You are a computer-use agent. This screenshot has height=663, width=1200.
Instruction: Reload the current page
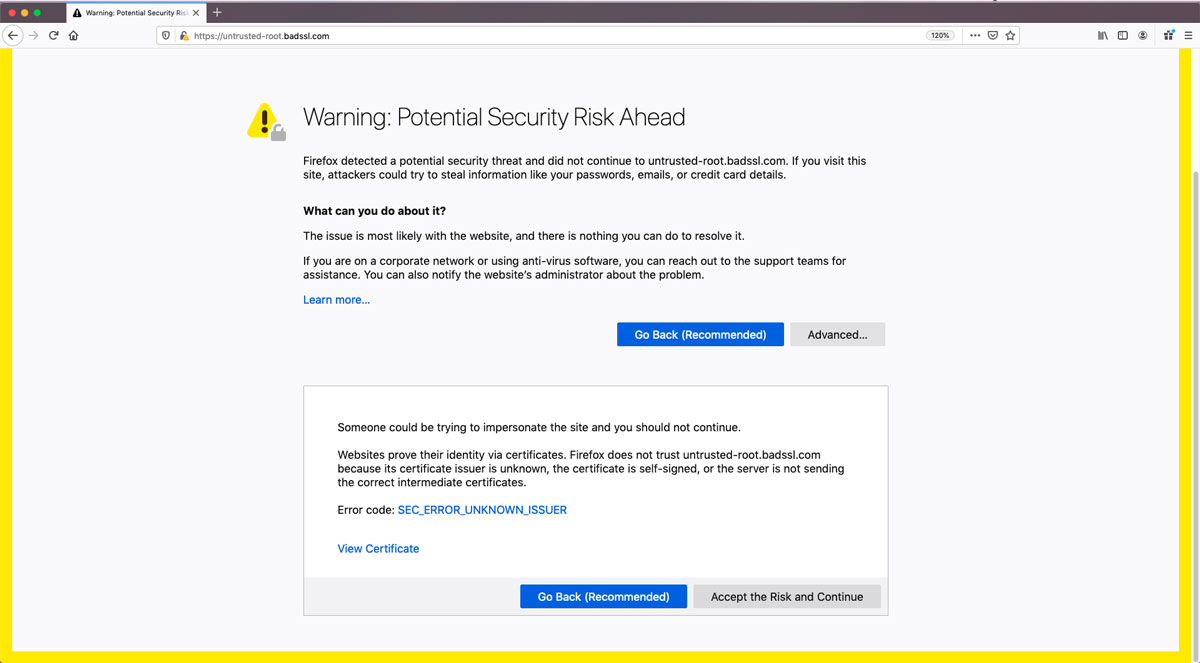point(54,35)
